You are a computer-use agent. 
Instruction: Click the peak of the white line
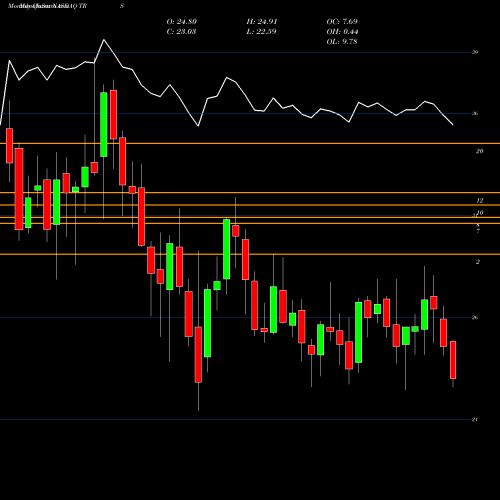coord(104,40)
